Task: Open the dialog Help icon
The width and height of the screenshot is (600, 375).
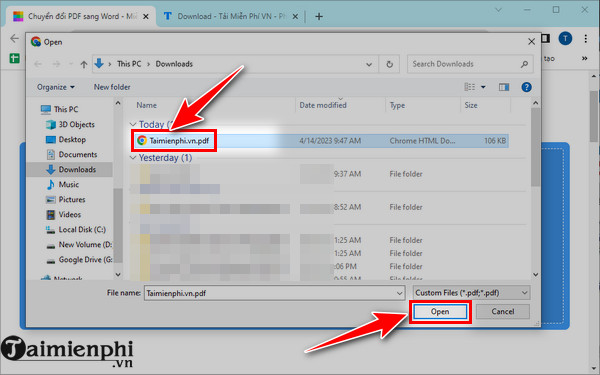Action: pos(527,87)
